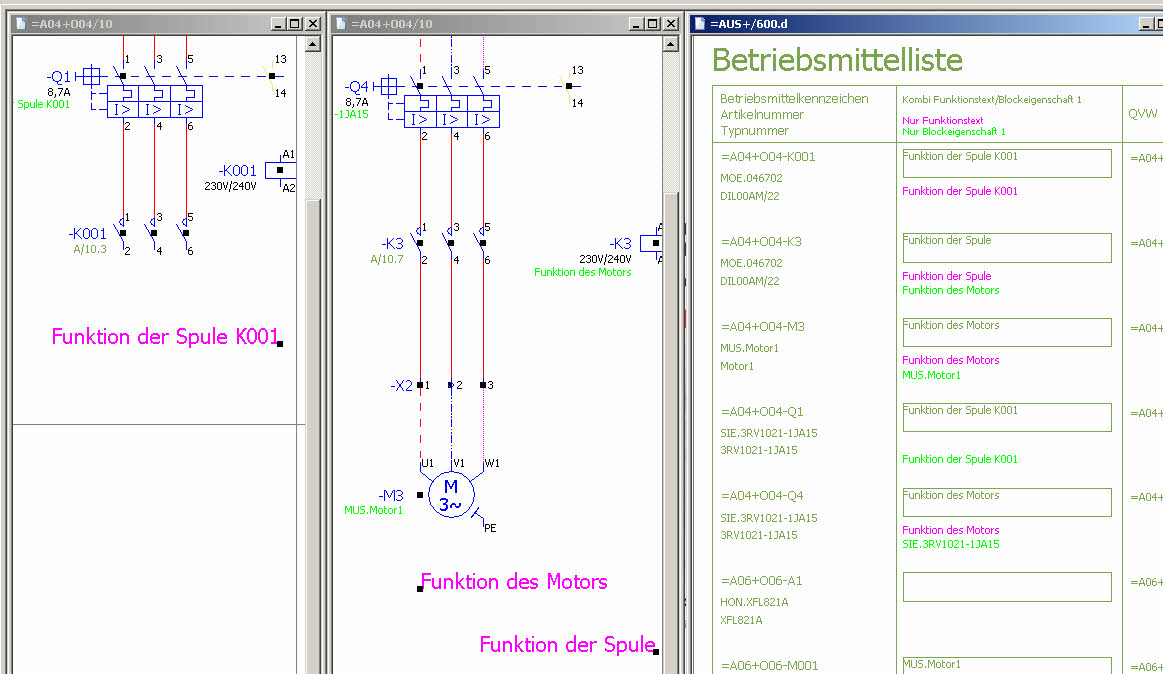Click the Funktion des Motors box in the =A04+O04-Q4 row
Image resolution: width=1163 pixels, height=674 pixels.
1006,502
